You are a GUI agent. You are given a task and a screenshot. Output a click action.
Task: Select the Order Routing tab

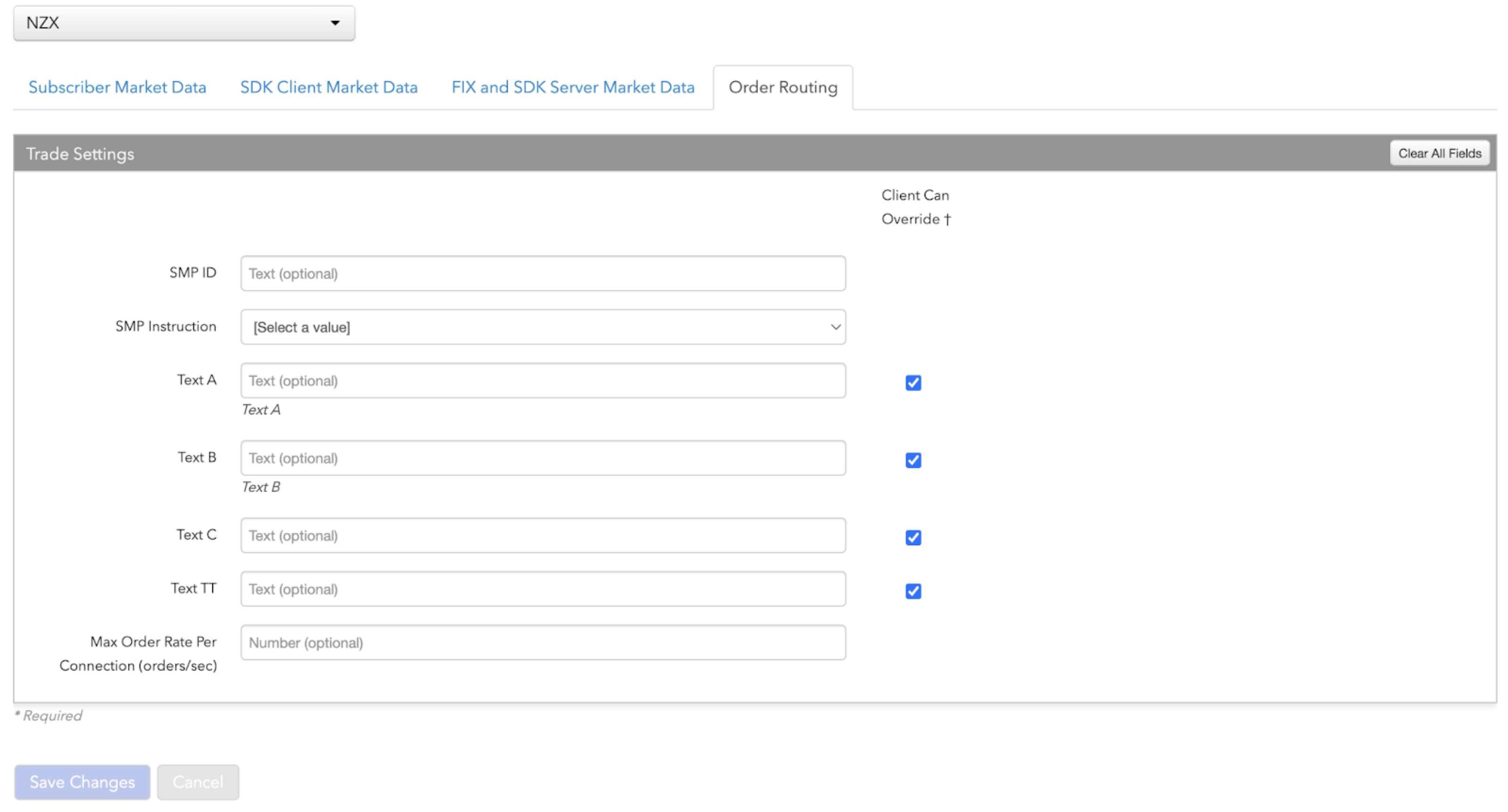click(783, 87)
